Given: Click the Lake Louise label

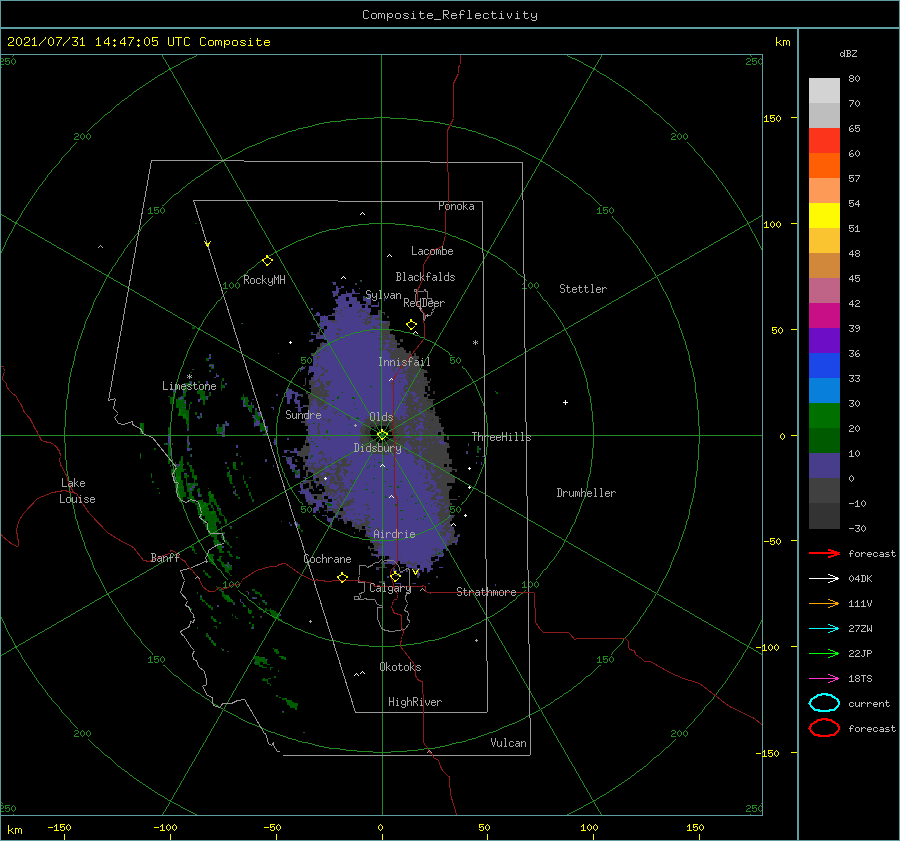Looking at the screenshot, I should (77, 491).
